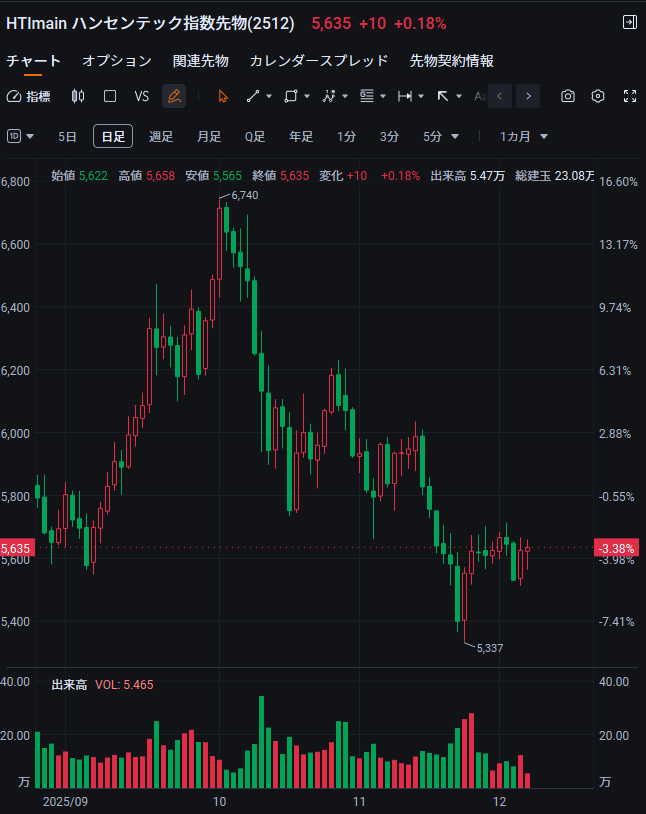
Task: Expand wave pattern tool dropdown
Action: 345,97
